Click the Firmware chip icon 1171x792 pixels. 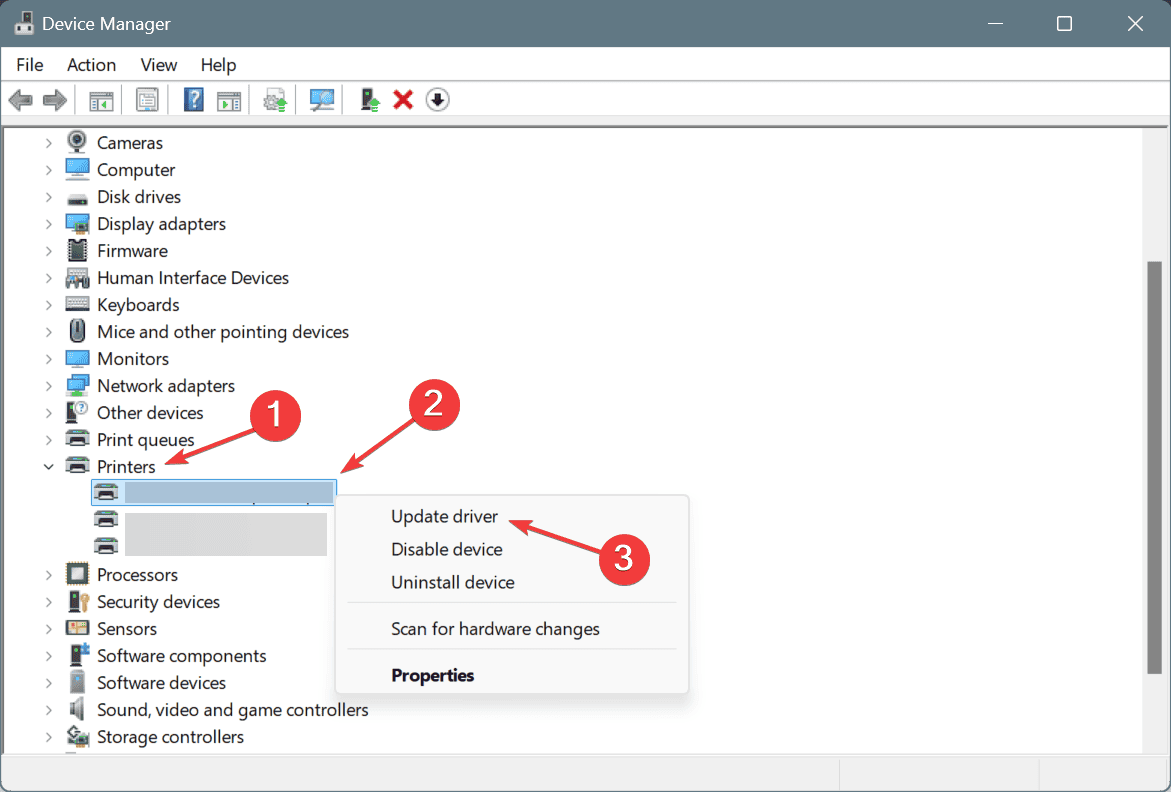pyautogui.click(x=77, y=251)
